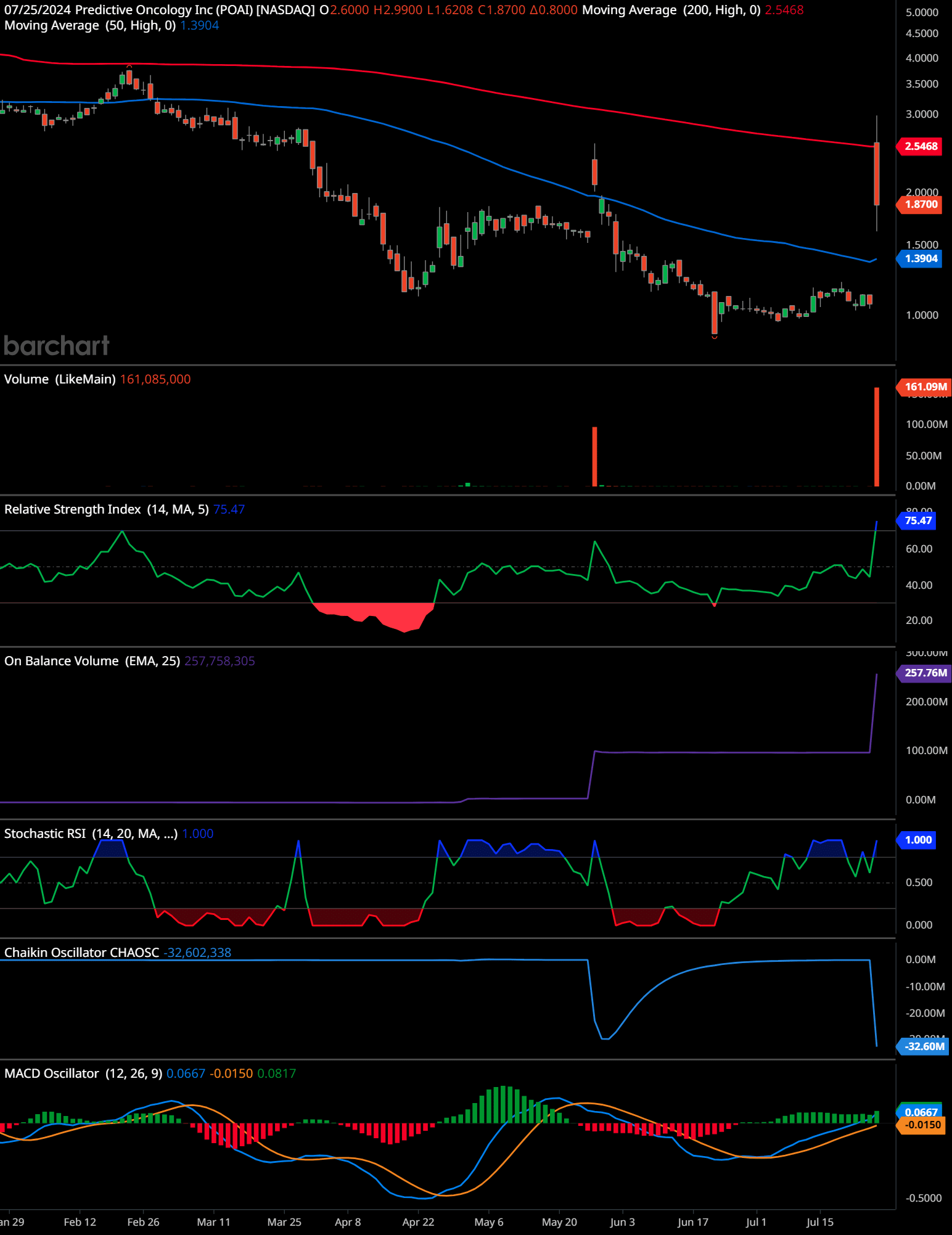Click the Apr 8 date axis label
The image size is (952, 1235).
coord(348,1222)
